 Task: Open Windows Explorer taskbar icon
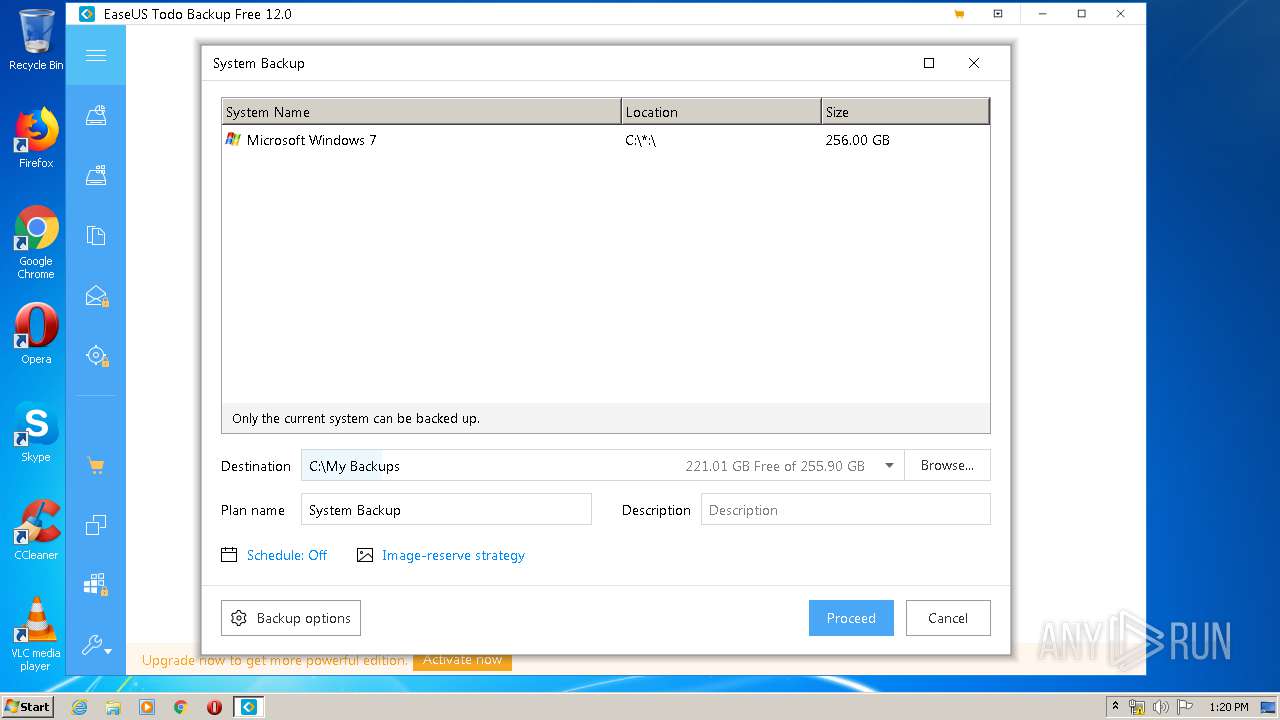pos(113,707)
